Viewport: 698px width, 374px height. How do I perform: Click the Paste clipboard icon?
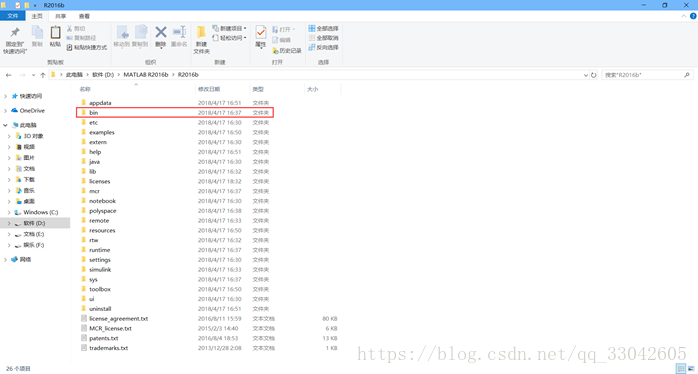(x=55, y=33)
